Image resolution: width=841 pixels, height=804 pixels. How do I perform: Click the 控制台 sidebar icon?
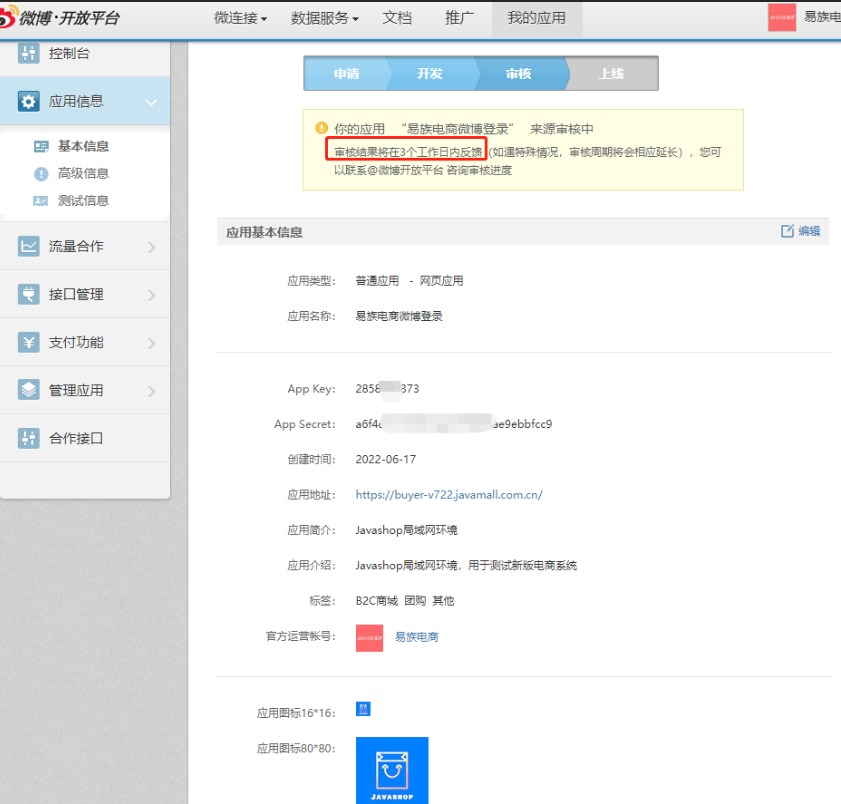pyautogui.click(x=29, y=53)
